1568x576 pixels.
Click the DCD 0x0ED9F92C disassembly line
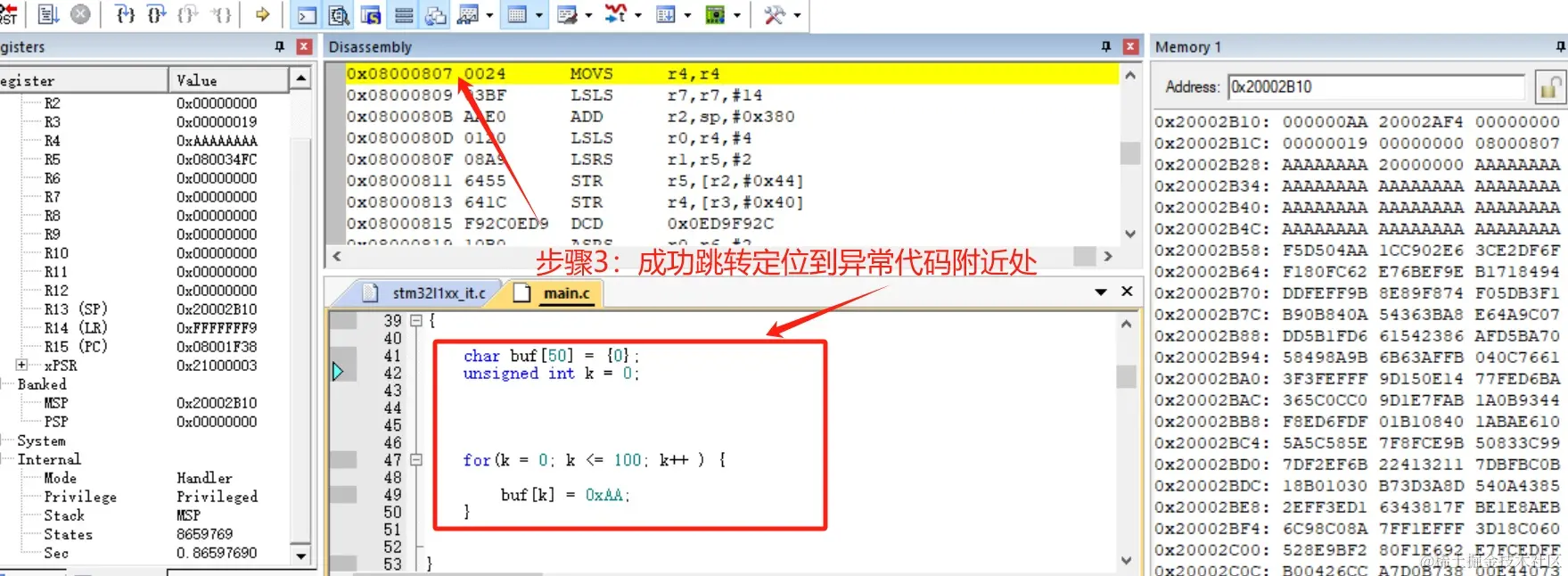coord(731,224)
